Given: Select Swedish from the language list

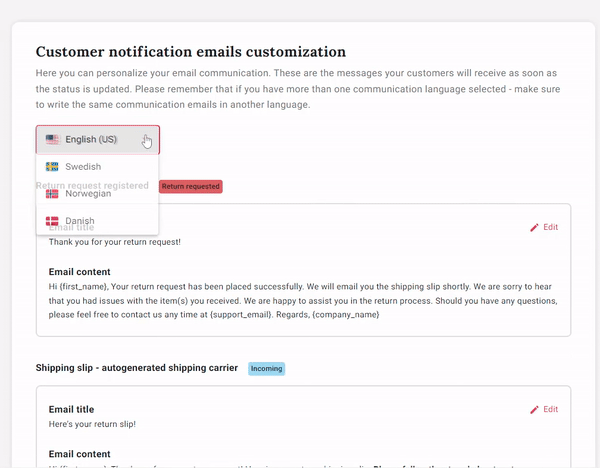Looking at the screenshot, I should tap(97, 167).
